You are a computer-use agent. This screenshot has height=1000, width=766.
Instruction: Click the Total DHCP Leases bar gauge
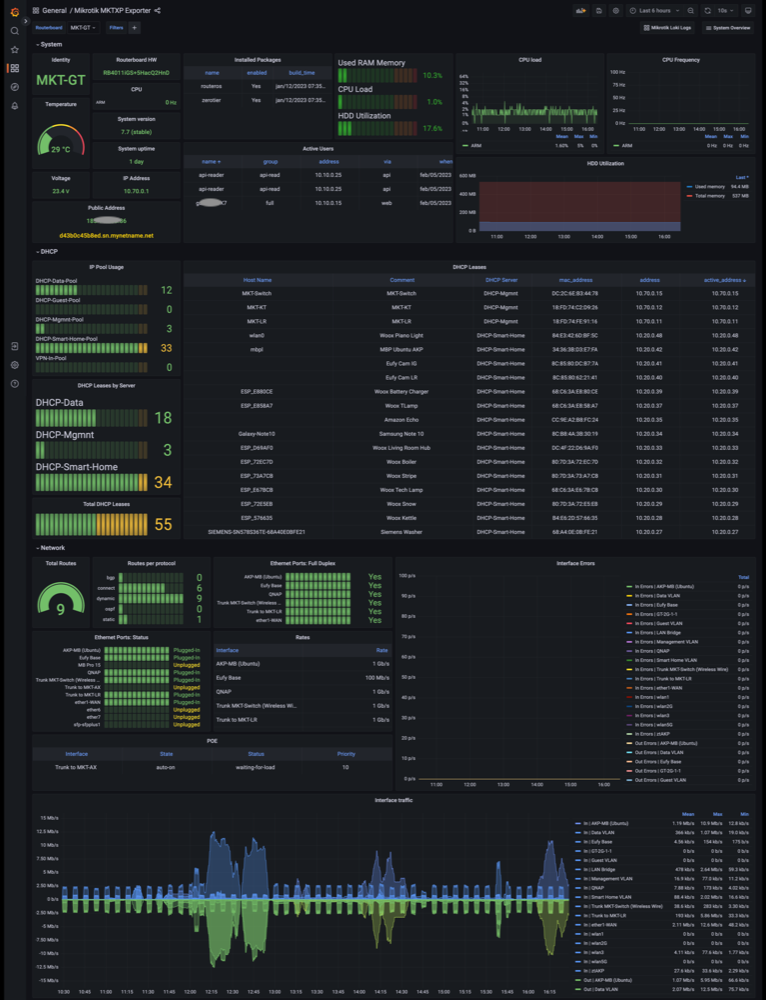pyautogui.click(x=91, y=525)
